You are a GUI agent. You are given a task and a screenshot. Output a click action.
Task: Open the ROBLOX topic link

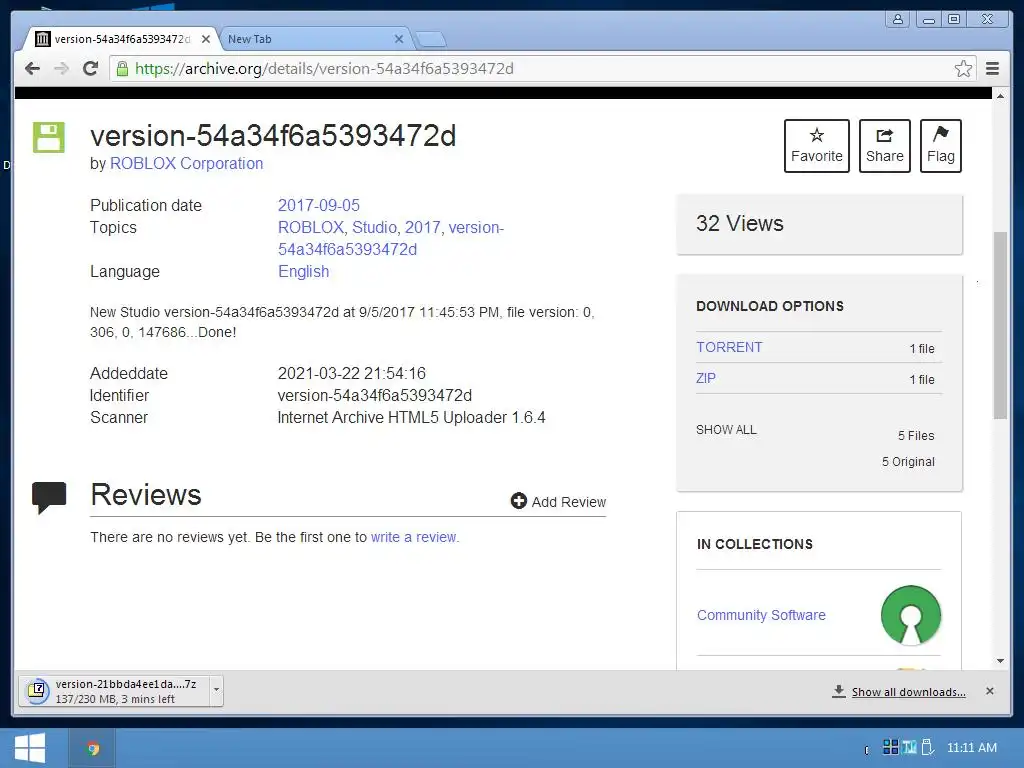311,227
